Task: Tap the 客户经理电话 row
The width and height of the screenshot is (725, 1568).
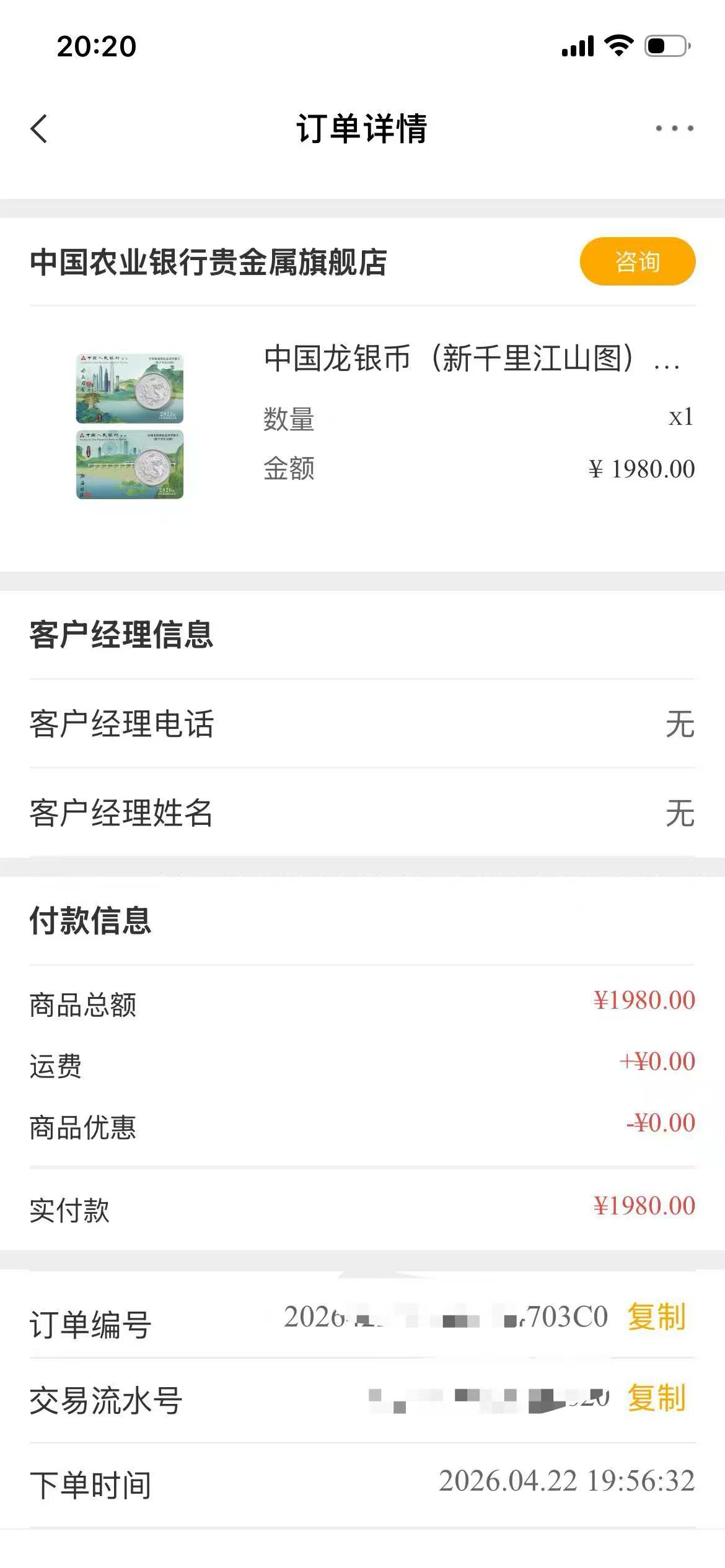Action: pyautogui.click(x=362, y=723)
